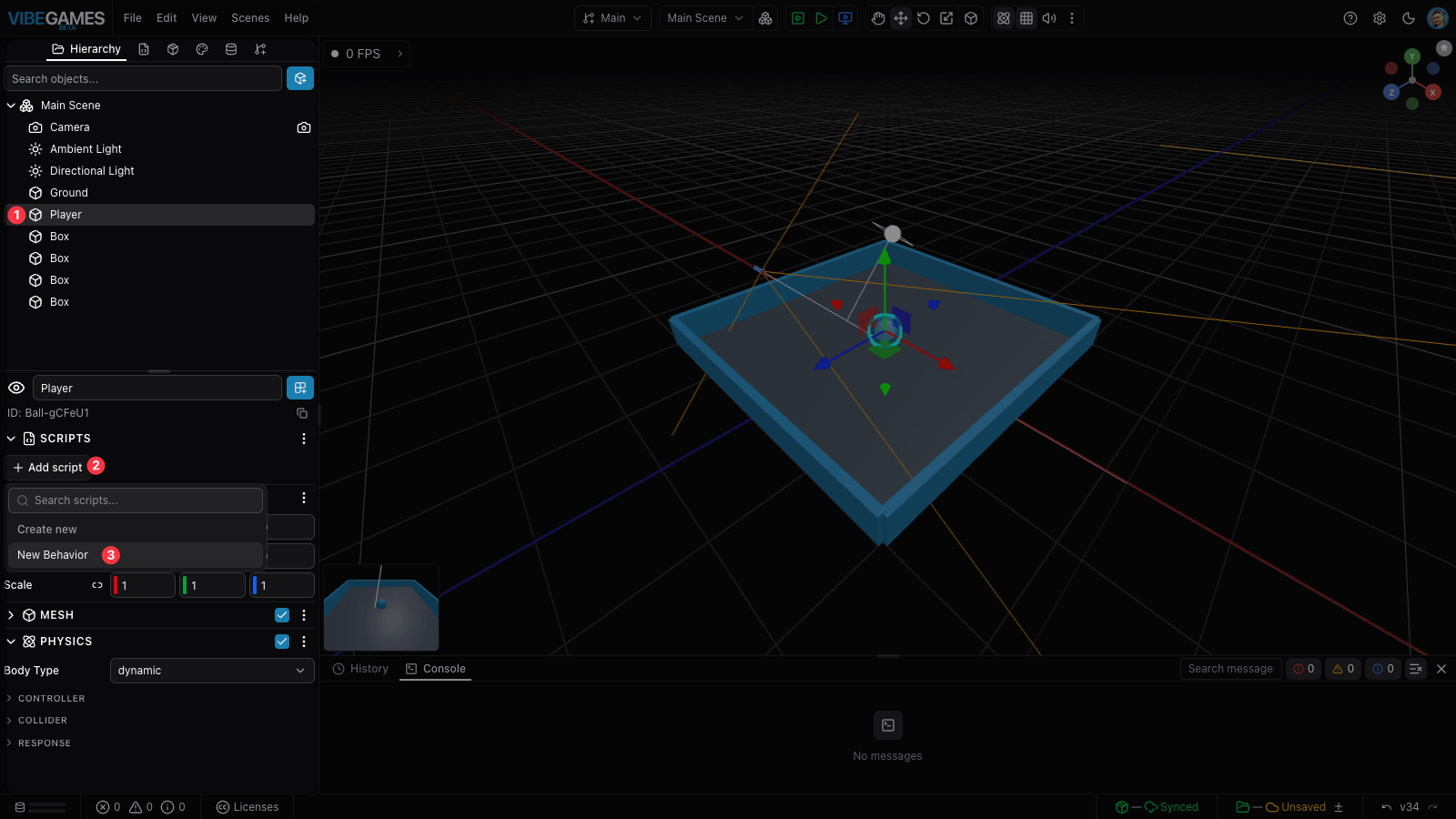
Task: Select the hand pan tool
Action: [x=878, y=18]
